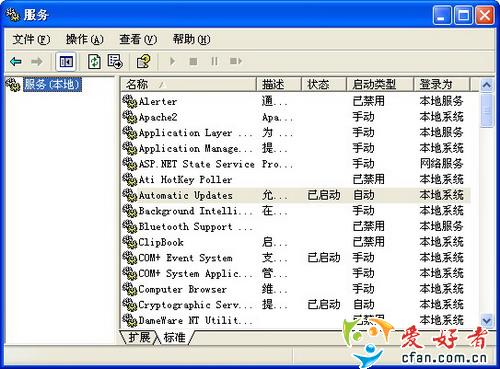
Task: Stop the service with stop icon
Action: pyautogui.click(x=193, y=61)
